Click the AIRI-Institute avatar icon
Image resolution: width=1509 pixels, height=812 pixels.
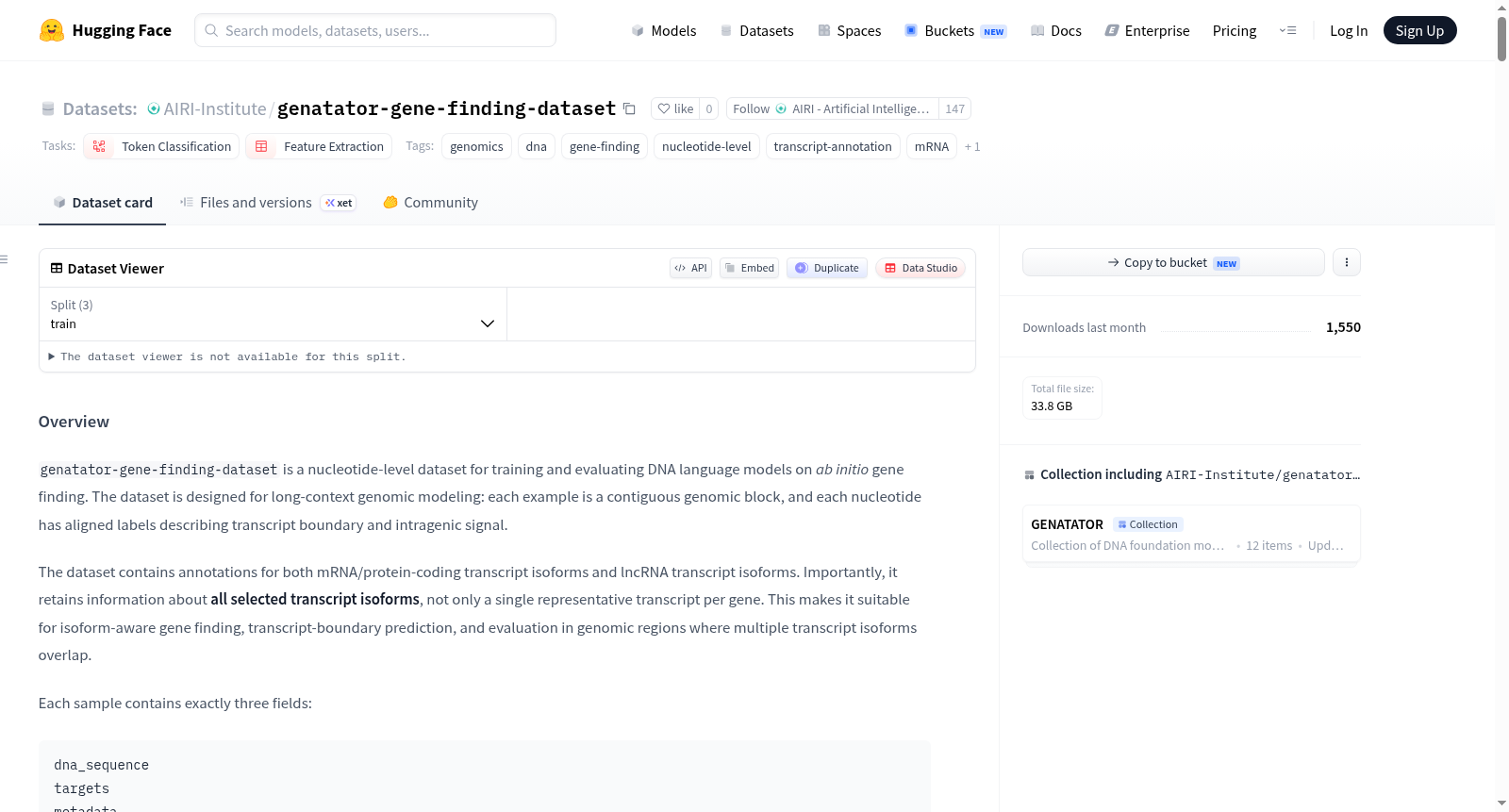coord(154,109)
